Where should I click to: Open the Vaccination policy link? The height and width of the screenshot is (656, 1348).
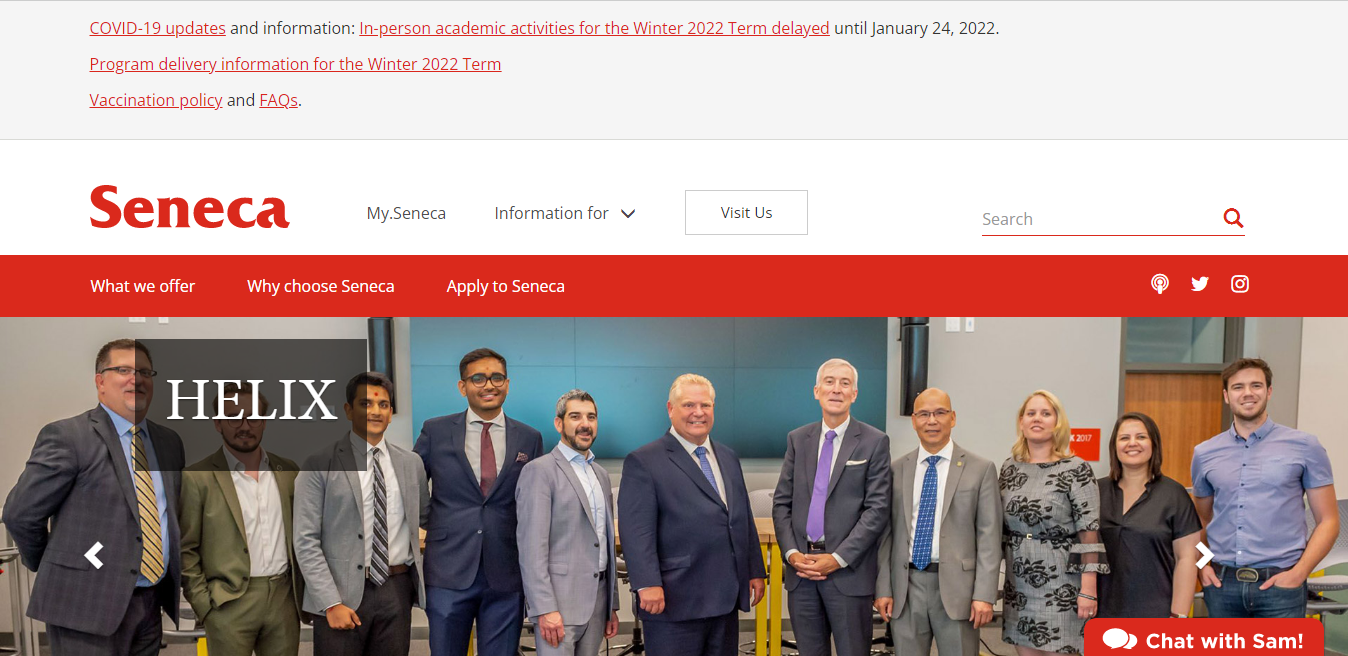pos(156,100)
